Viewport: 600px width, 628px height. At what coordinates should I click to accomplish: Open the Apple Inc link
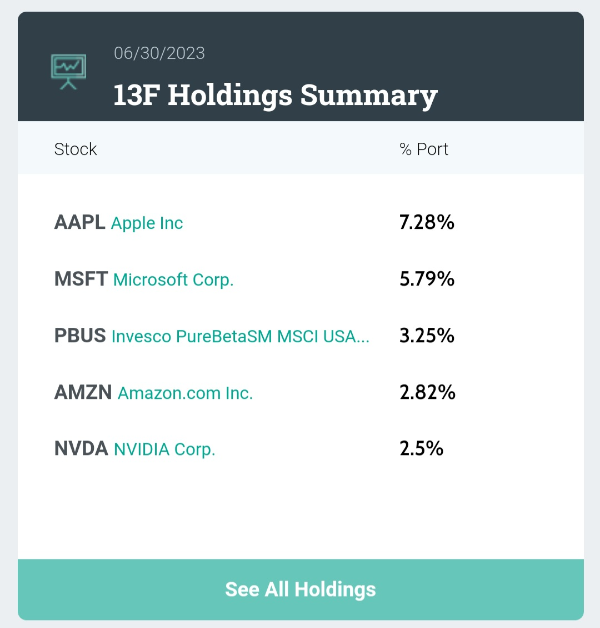147,223
